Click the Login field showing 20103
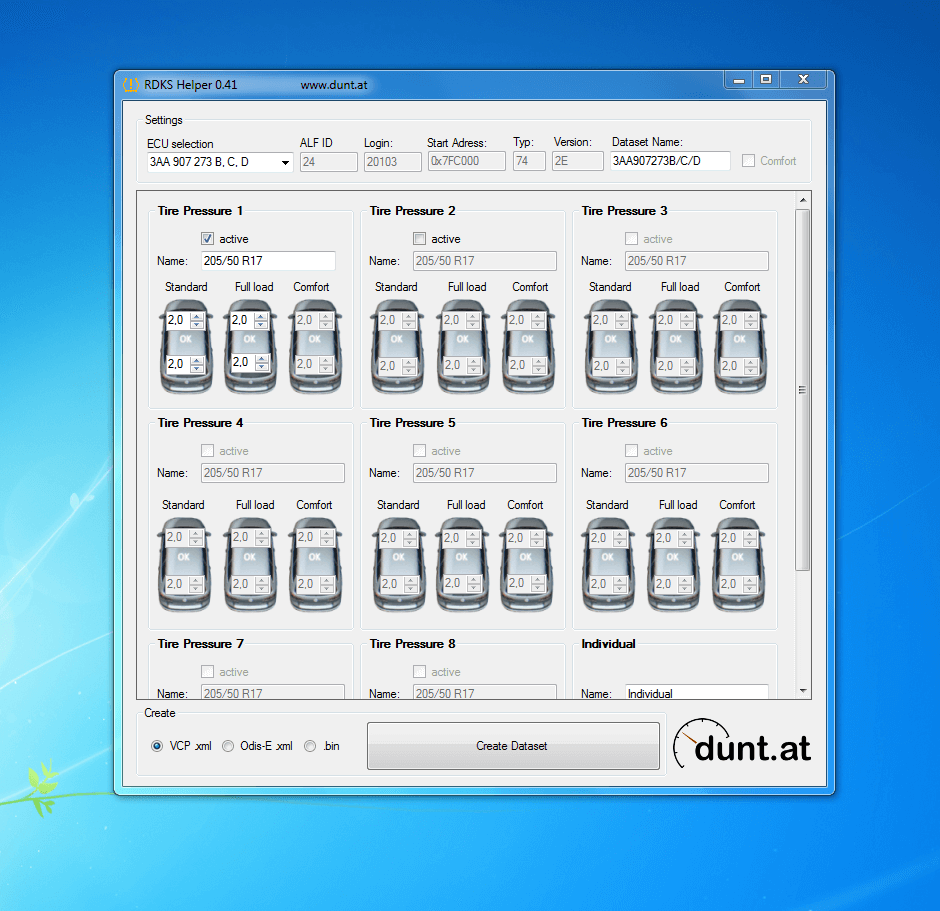Viewport: 940px width, 911px height. pyautogui.click(x=393, y=162)
